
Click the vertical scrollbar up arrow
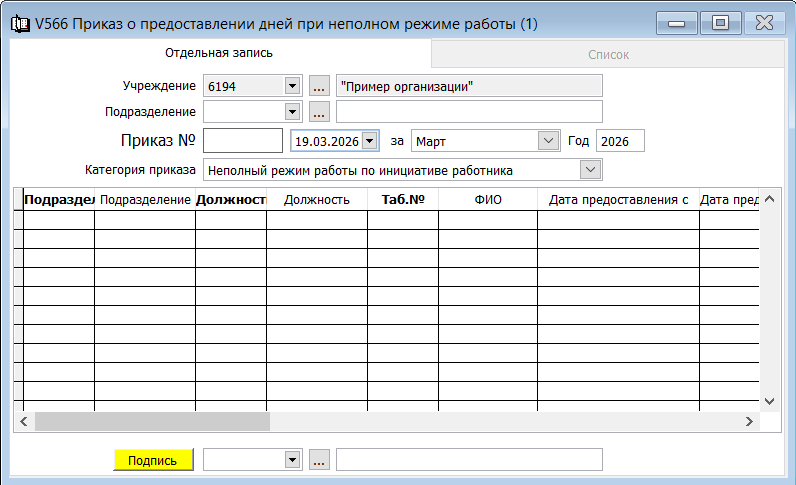pyautogui.click(x=769, y=199)
